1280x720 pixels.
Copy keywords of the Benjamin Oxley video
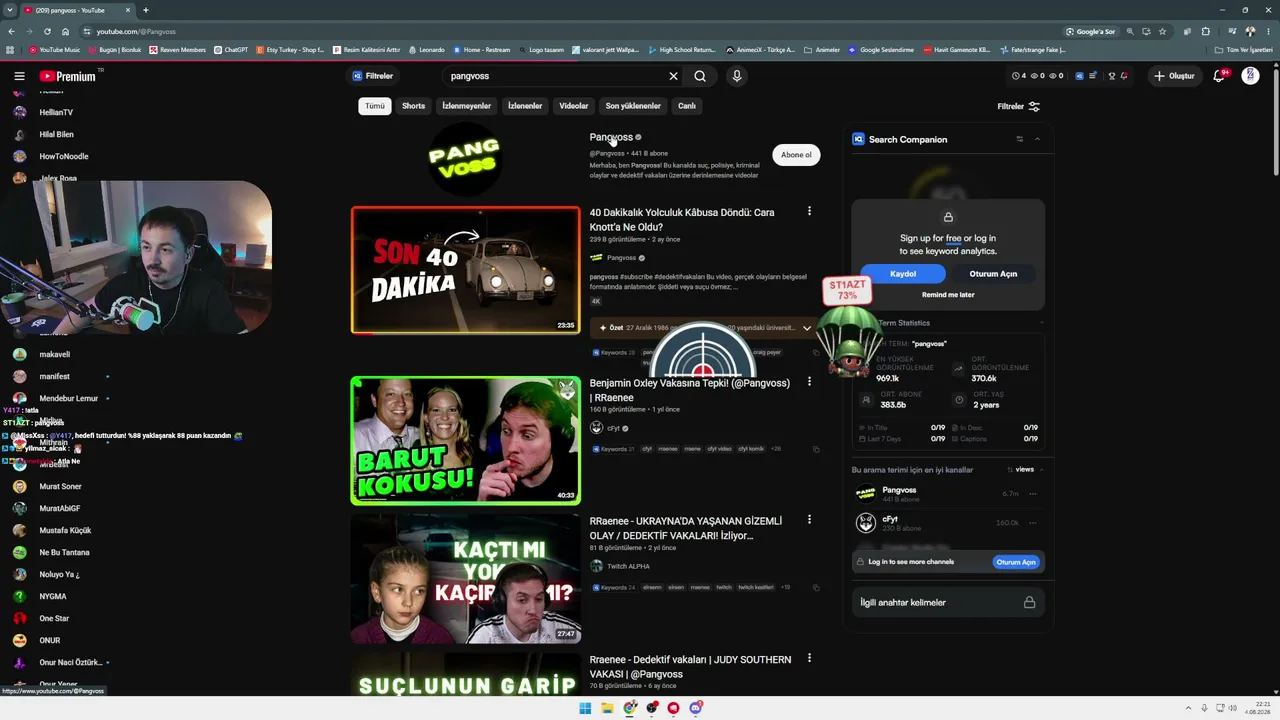pyautogui.click(x=816, y=450)
